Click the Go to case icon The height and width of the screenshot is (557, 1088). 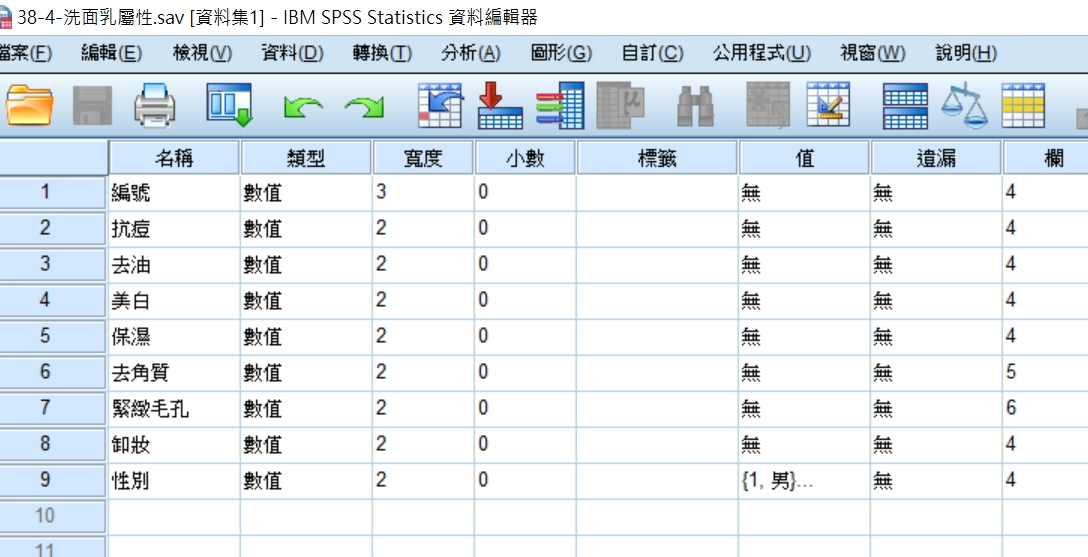pos(439,104)
